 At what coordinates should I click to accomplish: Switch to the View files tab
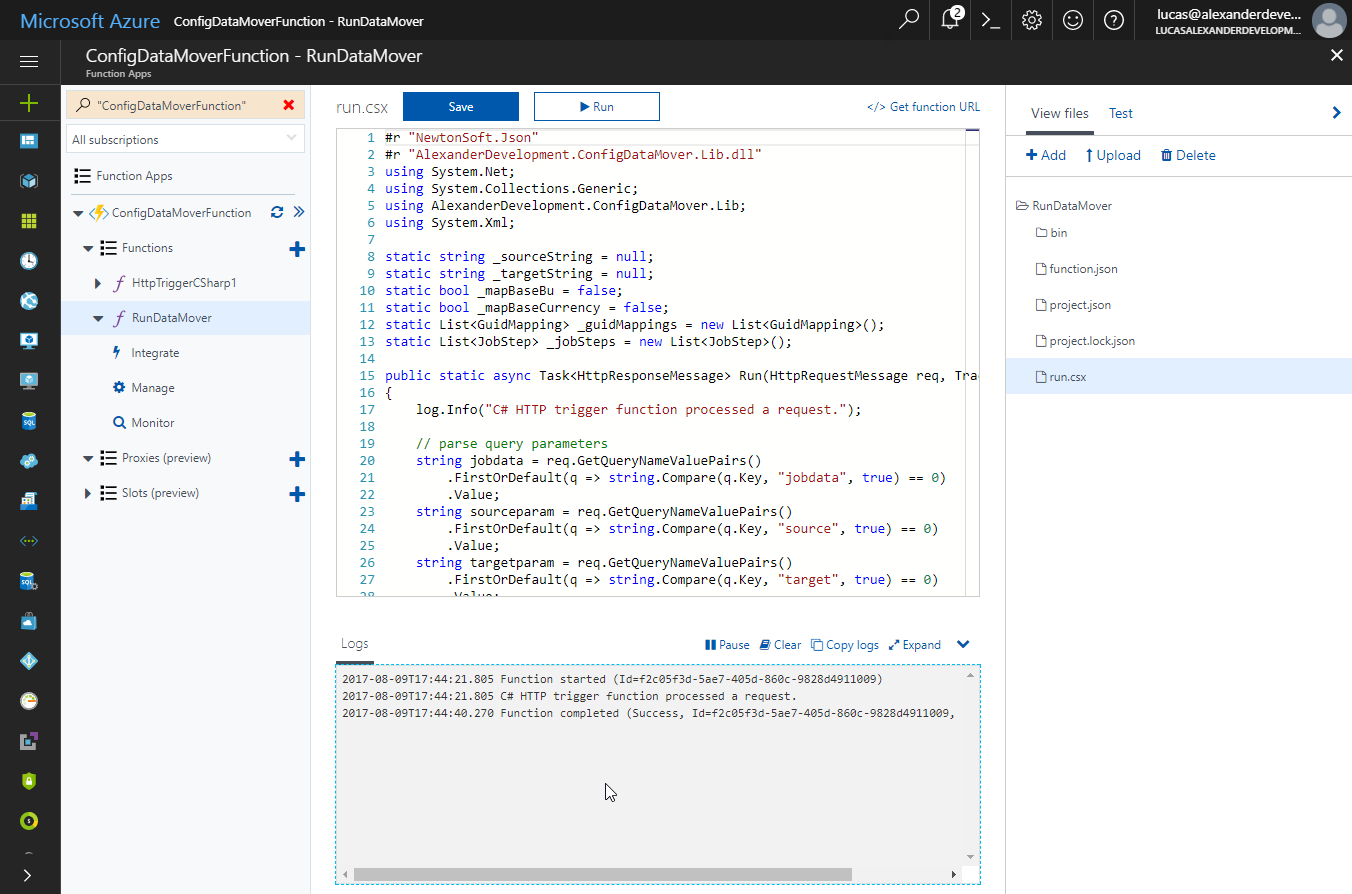1060,113
